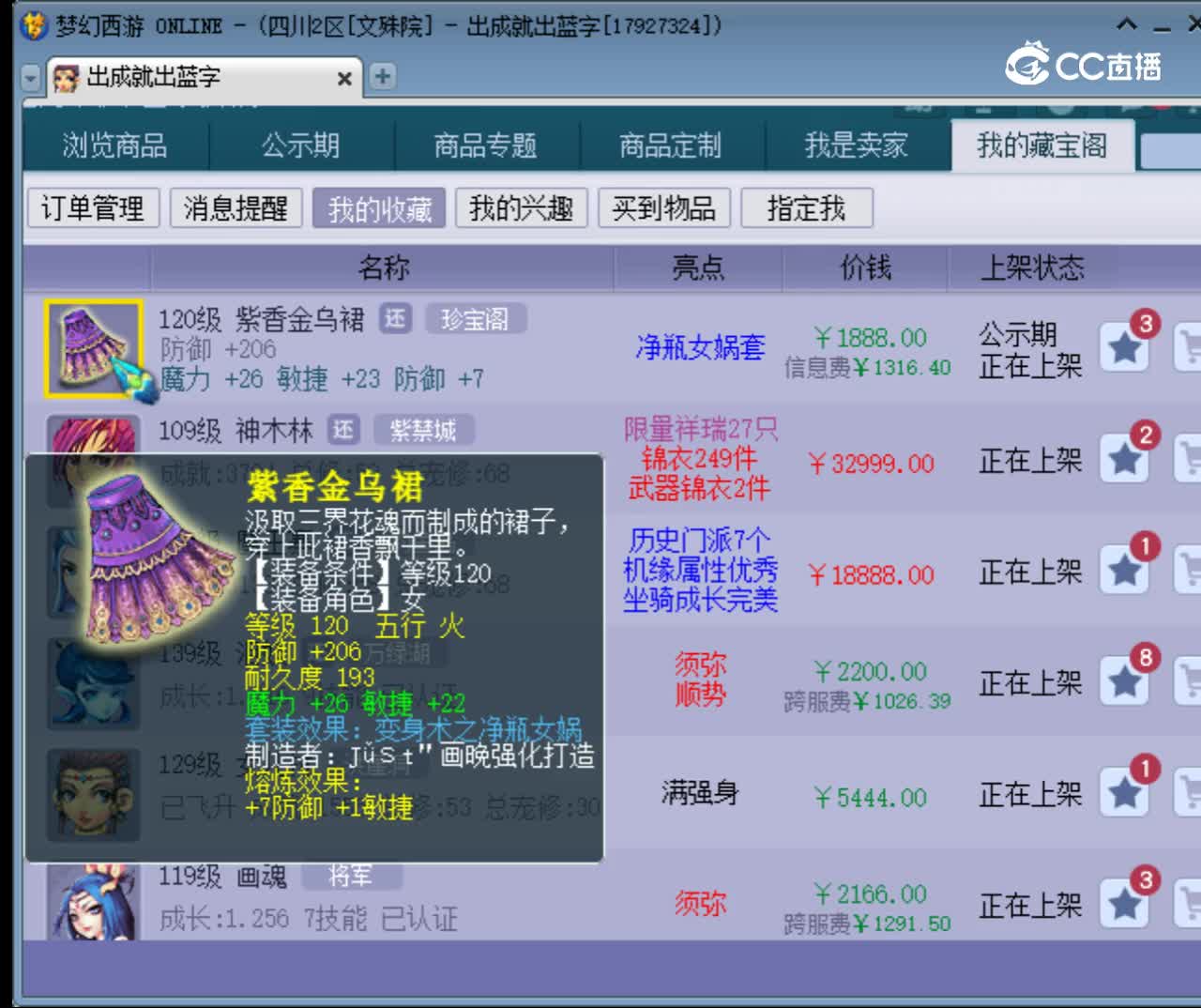Toggle favorite star for 画魂 ￥2166.00 listing
The height and width of the screenshot is (1008, 1201).
(x=1125, y=904)
